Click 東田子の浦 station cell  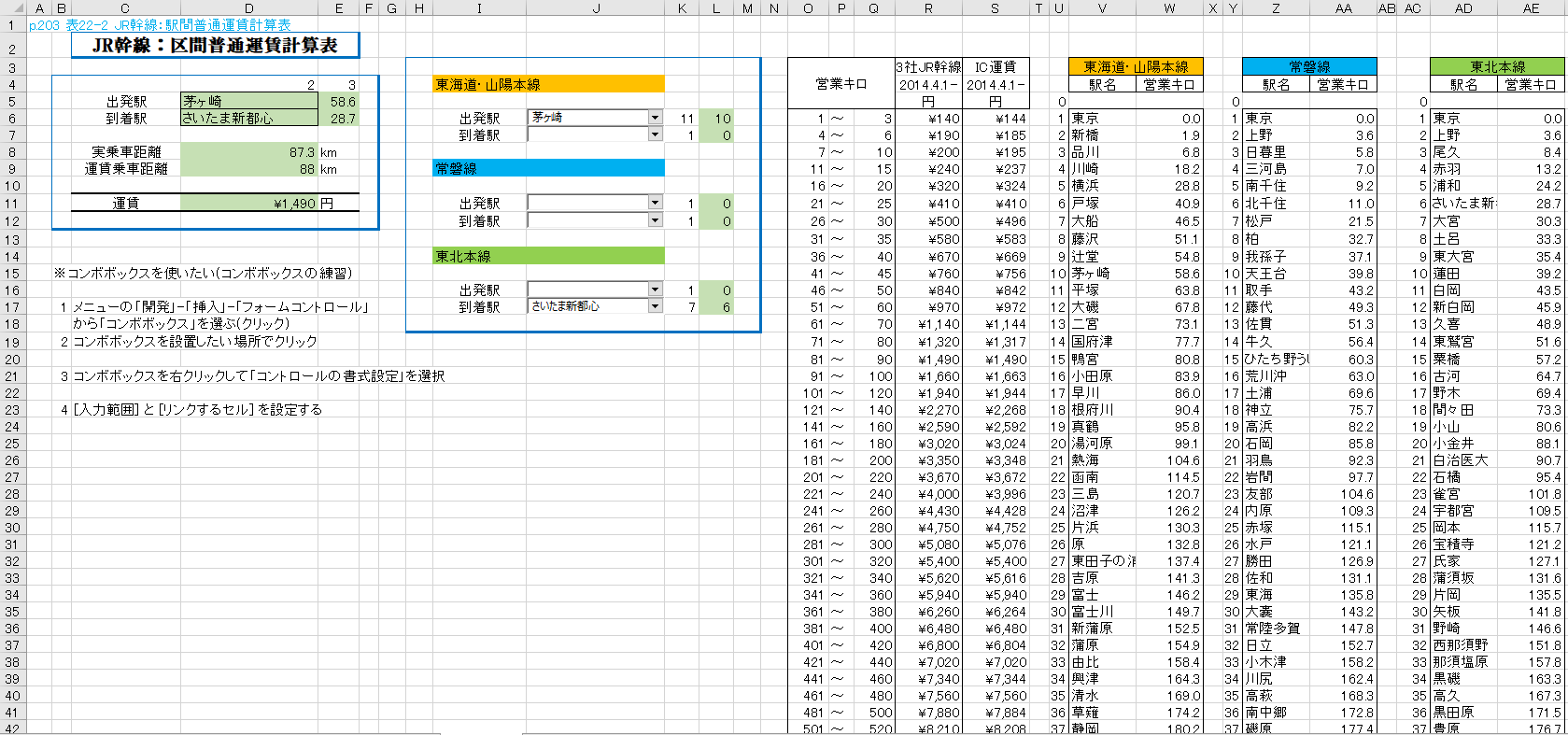point(1102,561)
